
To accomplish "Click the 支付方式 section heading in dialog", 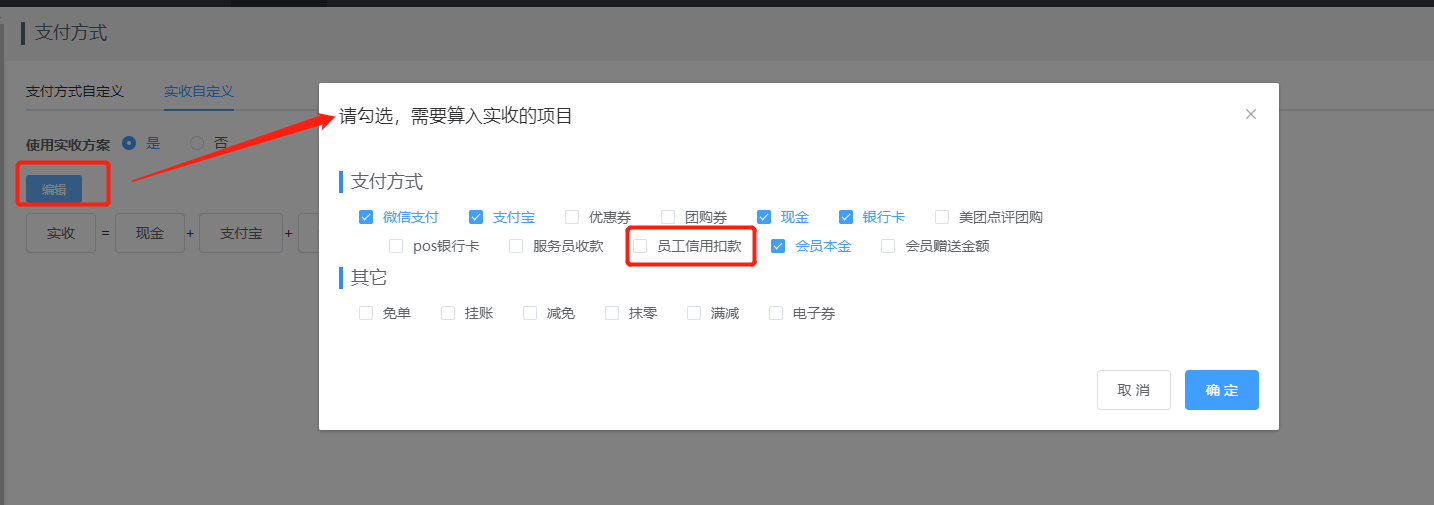I will (387, 182).
